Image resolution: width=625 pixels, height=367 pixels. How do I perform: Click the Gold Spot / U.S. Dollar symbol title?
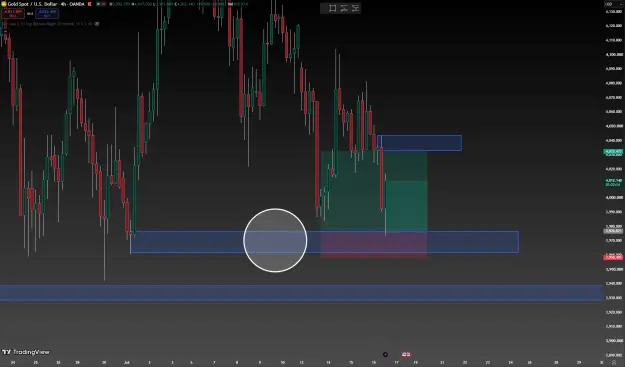point(46,4)
